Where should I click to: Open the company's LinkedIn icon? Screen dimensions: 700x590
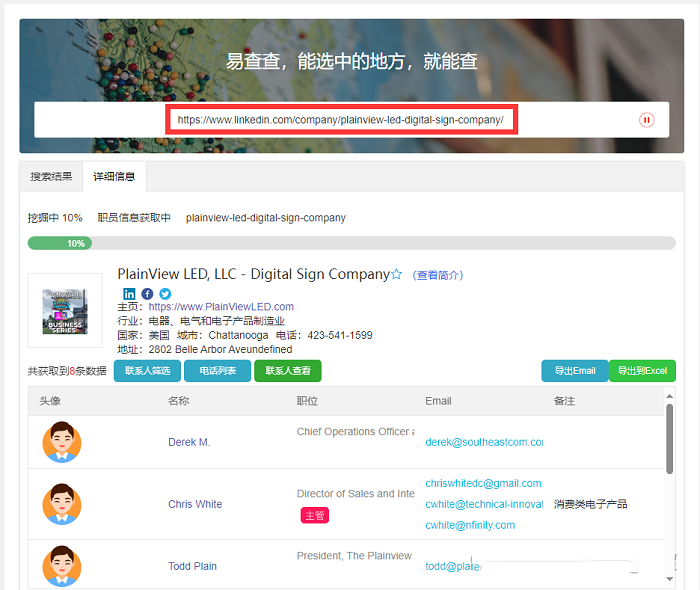129,294
